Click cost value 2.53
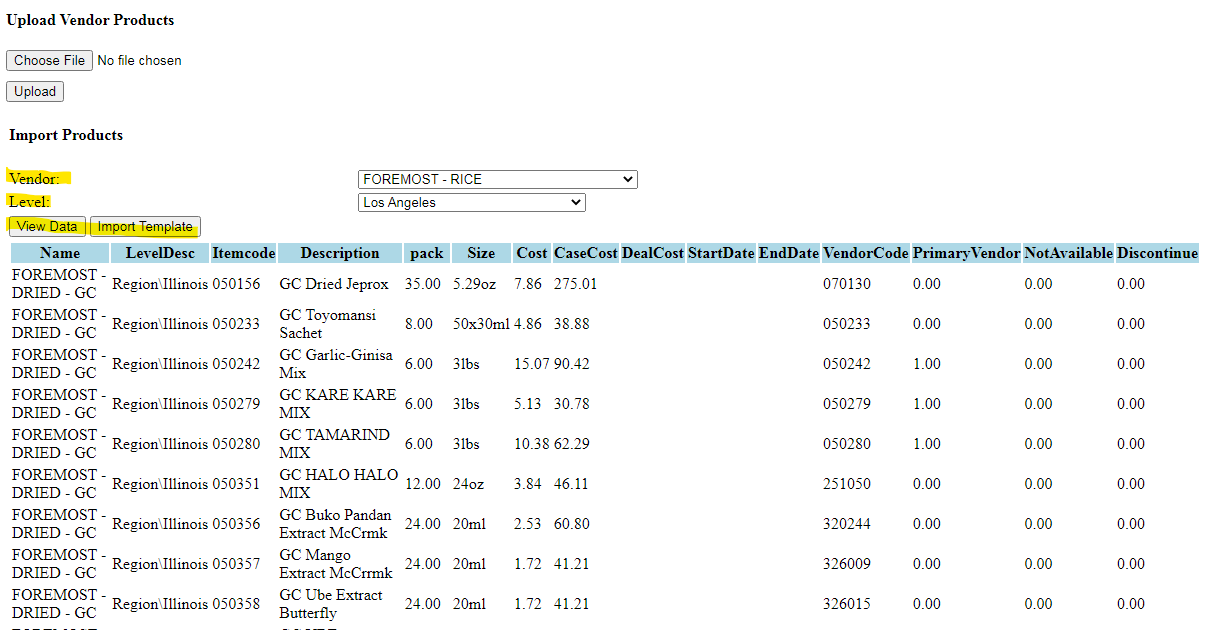Viewport: 1209px width, 630px height. click(528, 524)
